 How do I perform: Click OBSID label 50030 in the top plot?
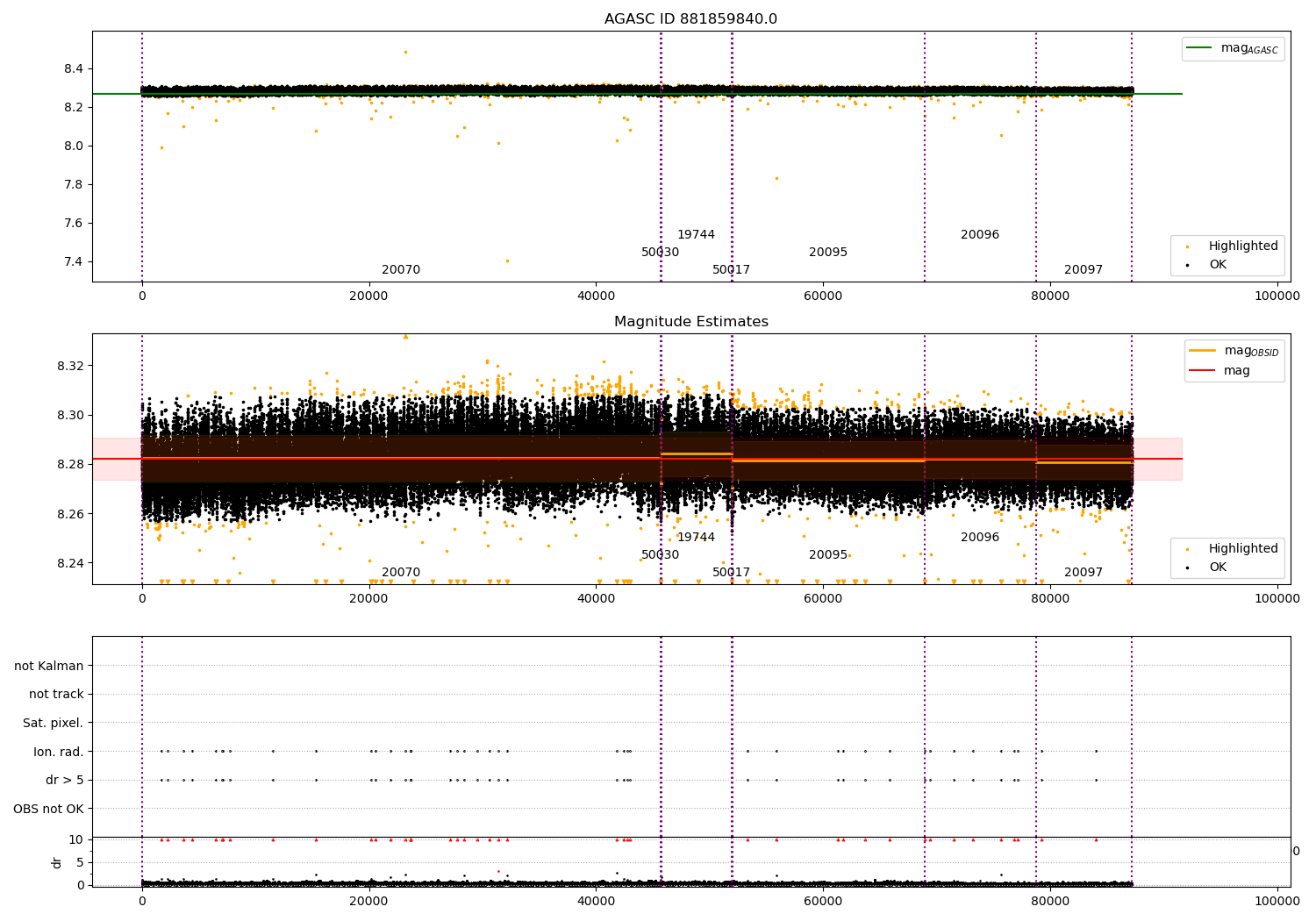pyautogui.click(x=660, y=253)
